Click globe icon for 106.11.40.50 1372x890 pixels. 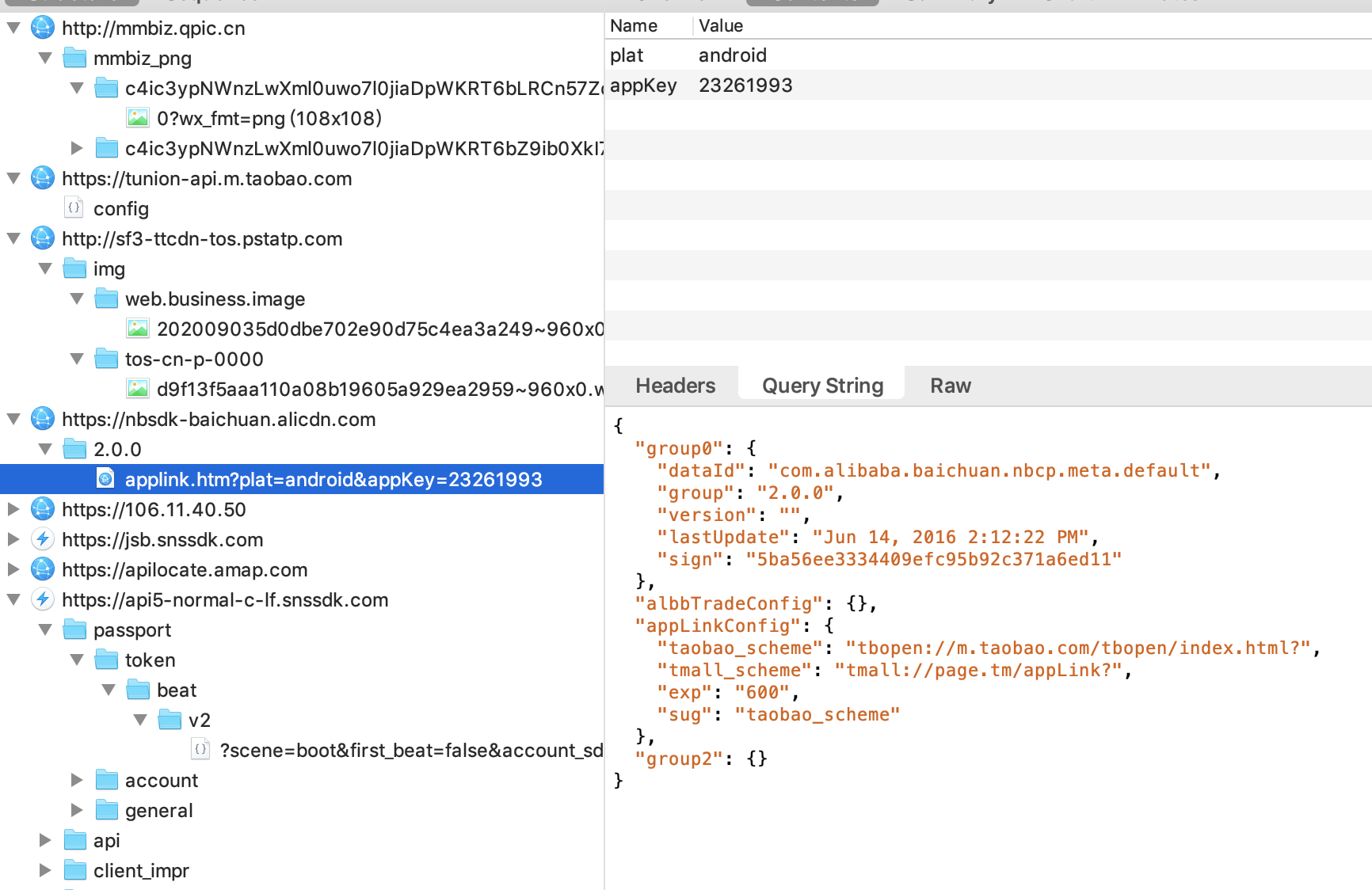pyautogui.click(x=43, y=509)
